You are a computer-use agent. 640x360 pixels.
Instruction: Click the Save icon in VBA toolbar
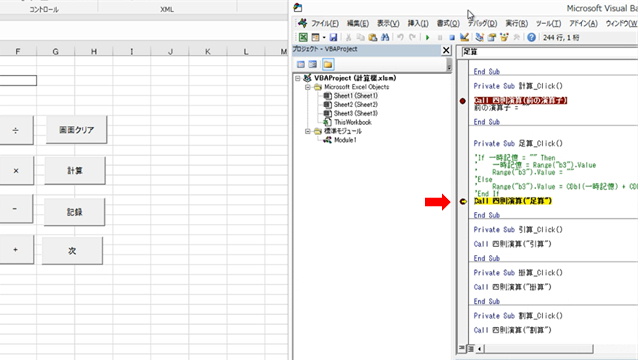pos(333,38)
